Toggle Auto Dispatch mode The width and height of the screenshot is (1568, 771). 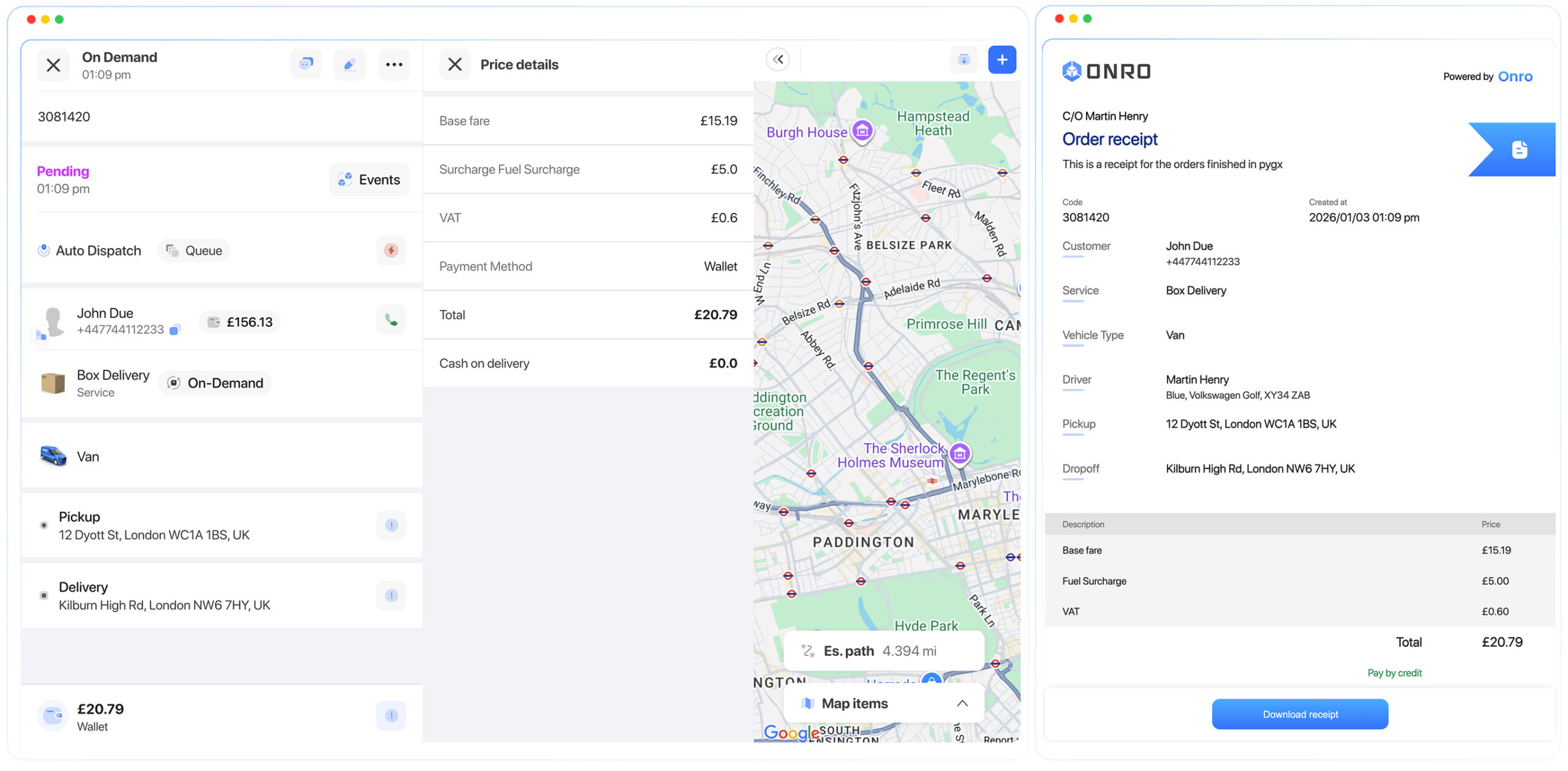coord(89,250)
